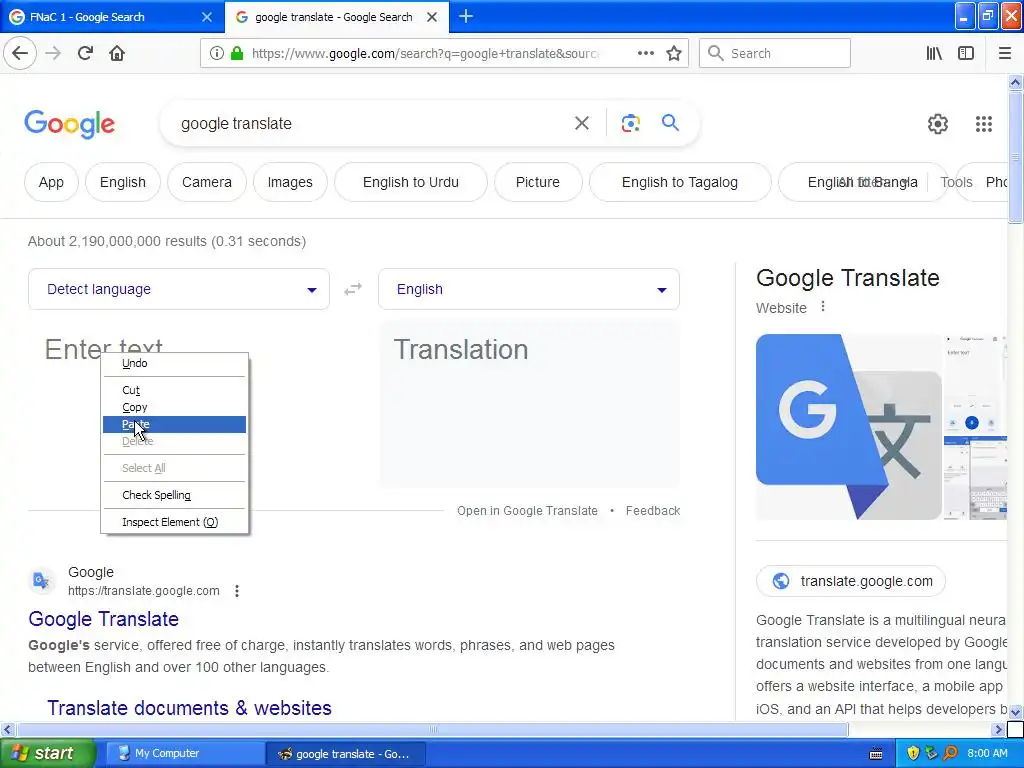Click google translate taskbar button
The height and width of the screenshot is (768, 1024).
(345, 754)
